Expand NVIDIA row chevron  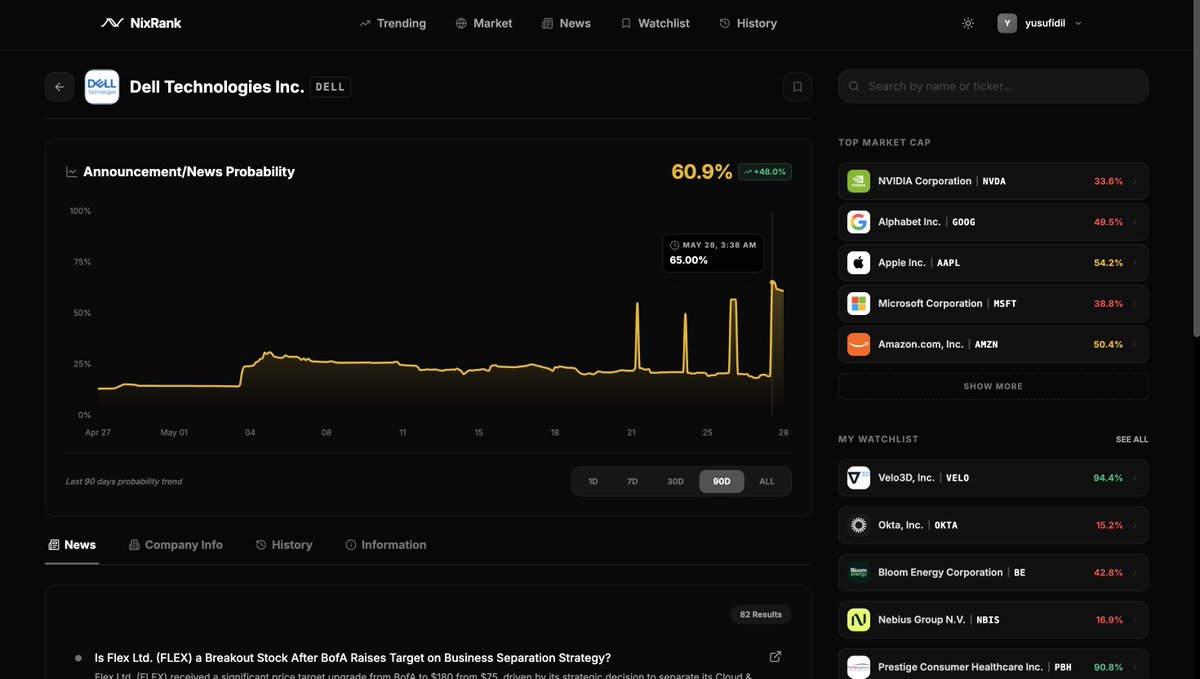click(1134, 181)
